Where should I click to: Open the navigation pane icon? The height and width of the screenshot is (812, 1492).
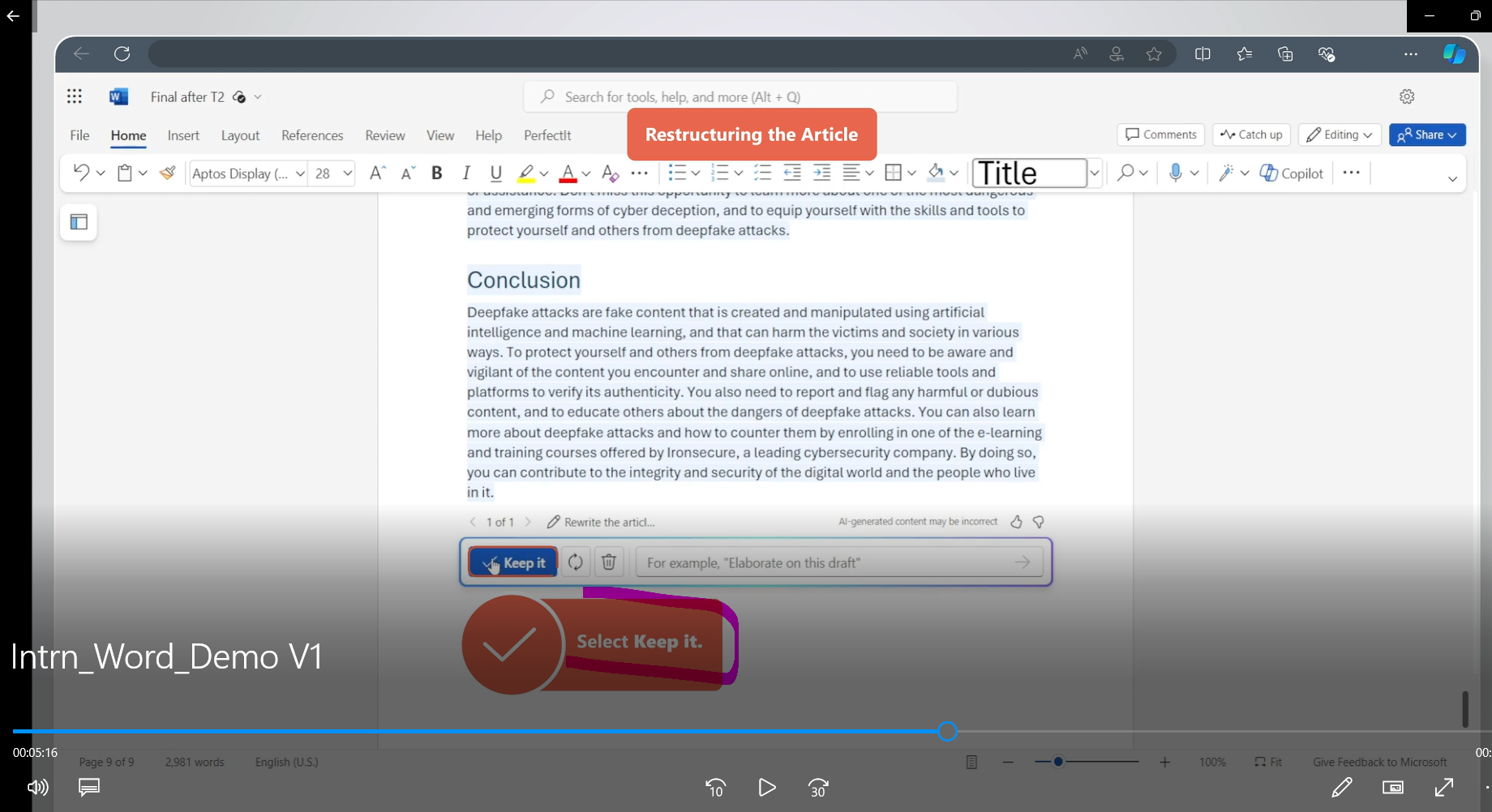pos(79,222)
